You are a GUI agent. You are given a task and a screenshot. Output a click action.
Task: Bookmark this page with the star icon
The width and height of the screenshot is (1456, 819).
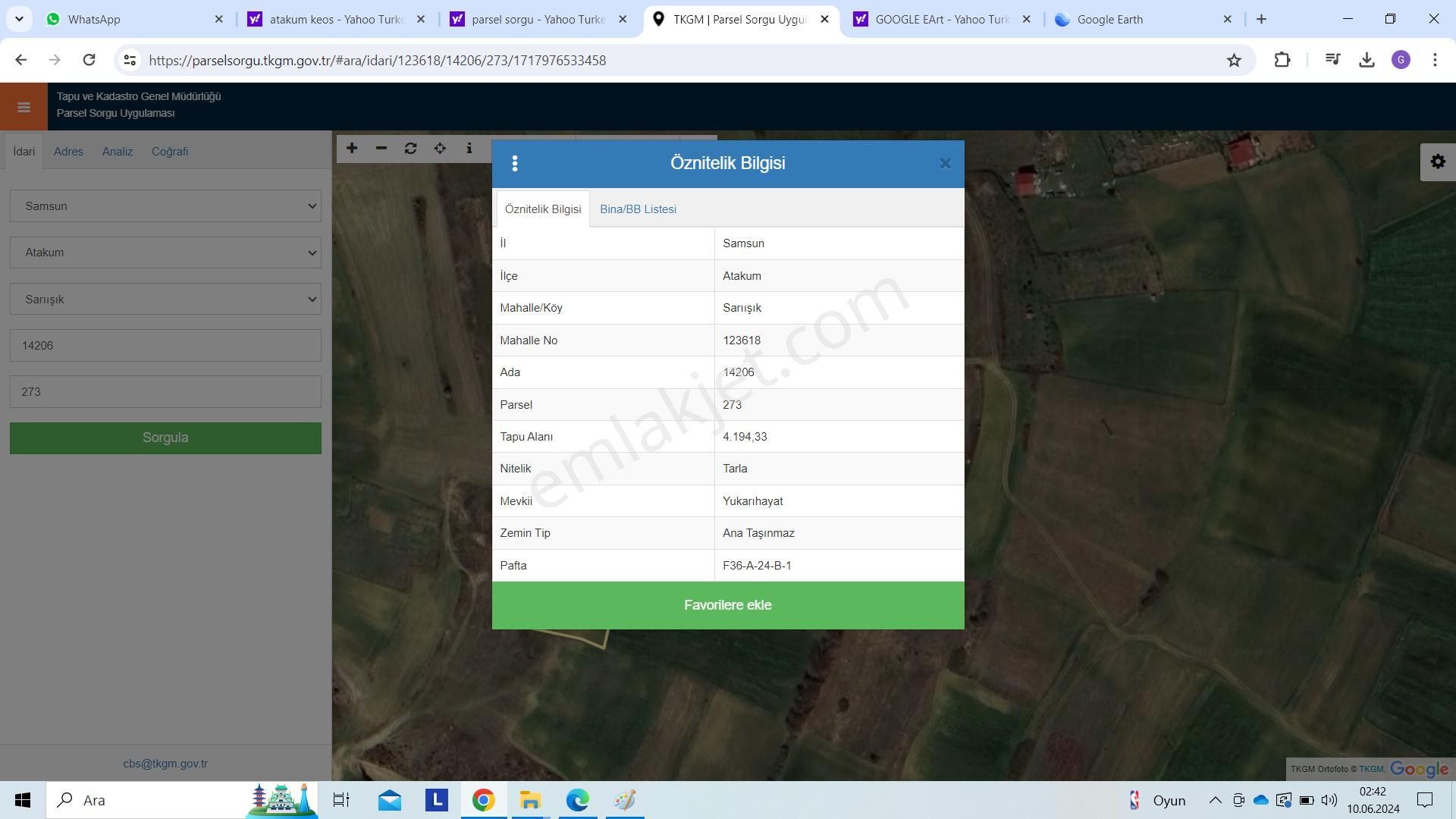[x=1234, y=60]
